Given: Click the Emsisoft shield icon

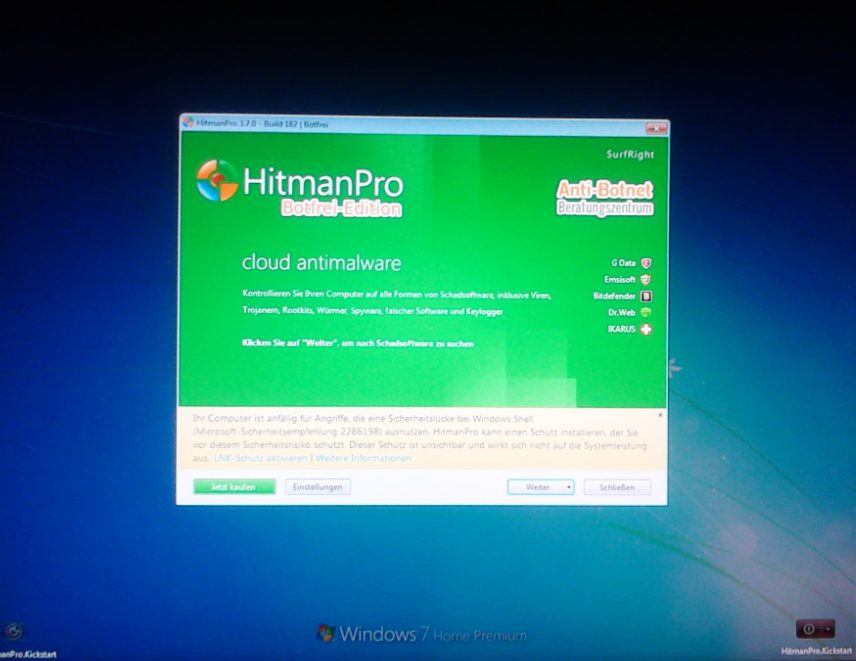Looking at the screenshot, I should (x=646, y=279).
